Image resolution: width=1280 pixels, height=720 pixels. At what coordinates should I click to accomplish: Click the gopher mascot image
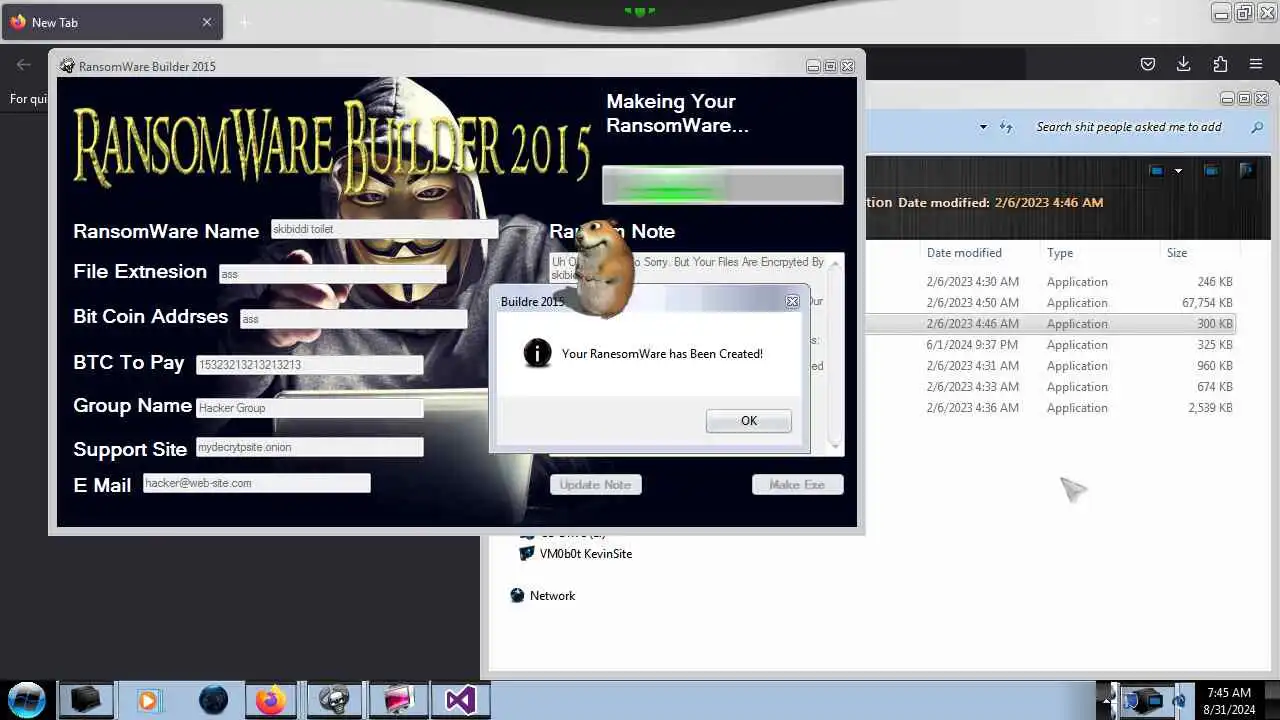(x=604, y=268)
